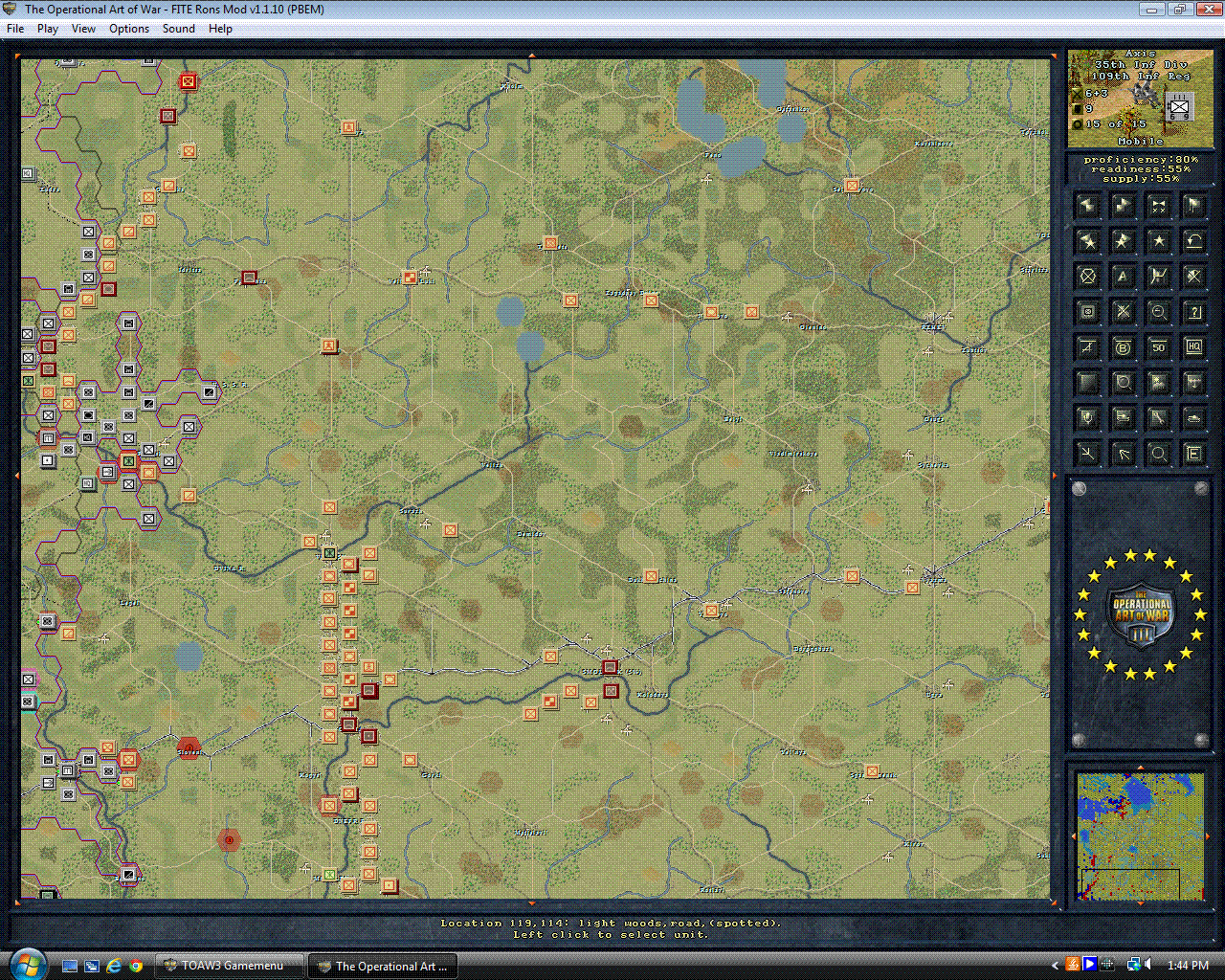
Task: Click the '15 of 15' movement value
Action: click(1115, 124)
